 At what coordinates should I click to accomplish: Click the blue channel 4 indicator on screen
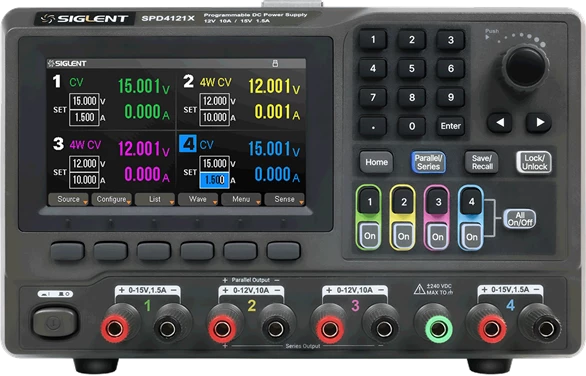click(188, 144)
